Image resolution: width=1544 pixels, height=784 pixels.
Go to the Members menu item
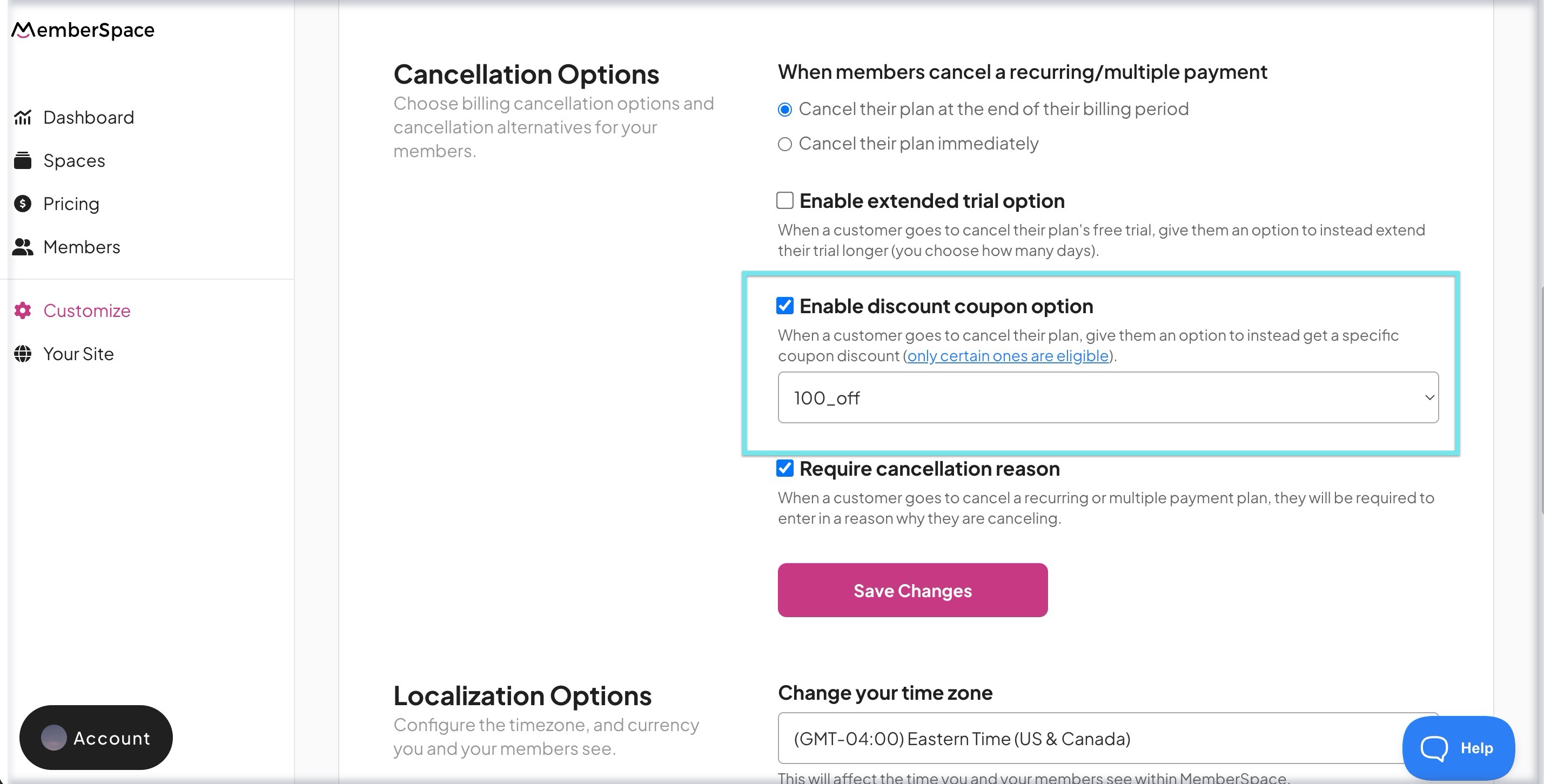pos(82,247)
